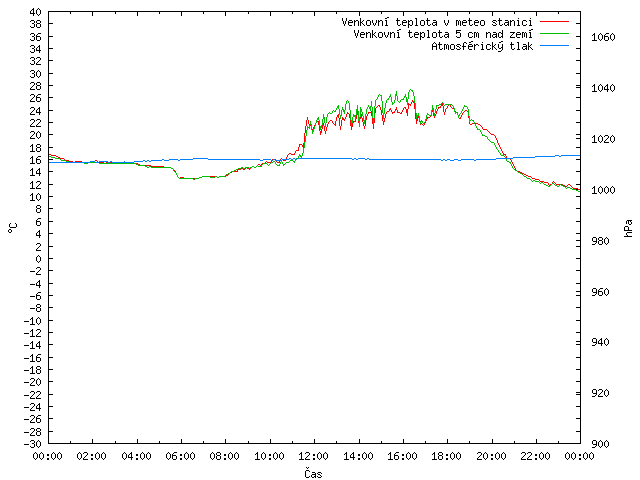Viewport: 640px width, 480px height.
Task: Click the 1020 pressure axis label
Action: pyautogui.click(x=603, y=139)
